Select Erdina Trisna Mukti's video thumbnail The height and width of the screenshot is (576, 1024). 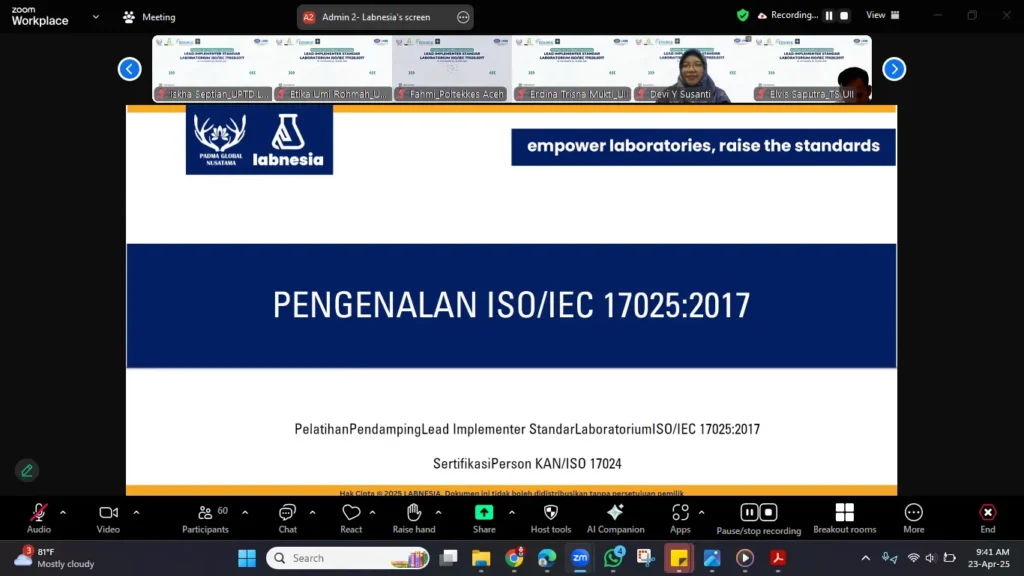click(x=571, y=69)
